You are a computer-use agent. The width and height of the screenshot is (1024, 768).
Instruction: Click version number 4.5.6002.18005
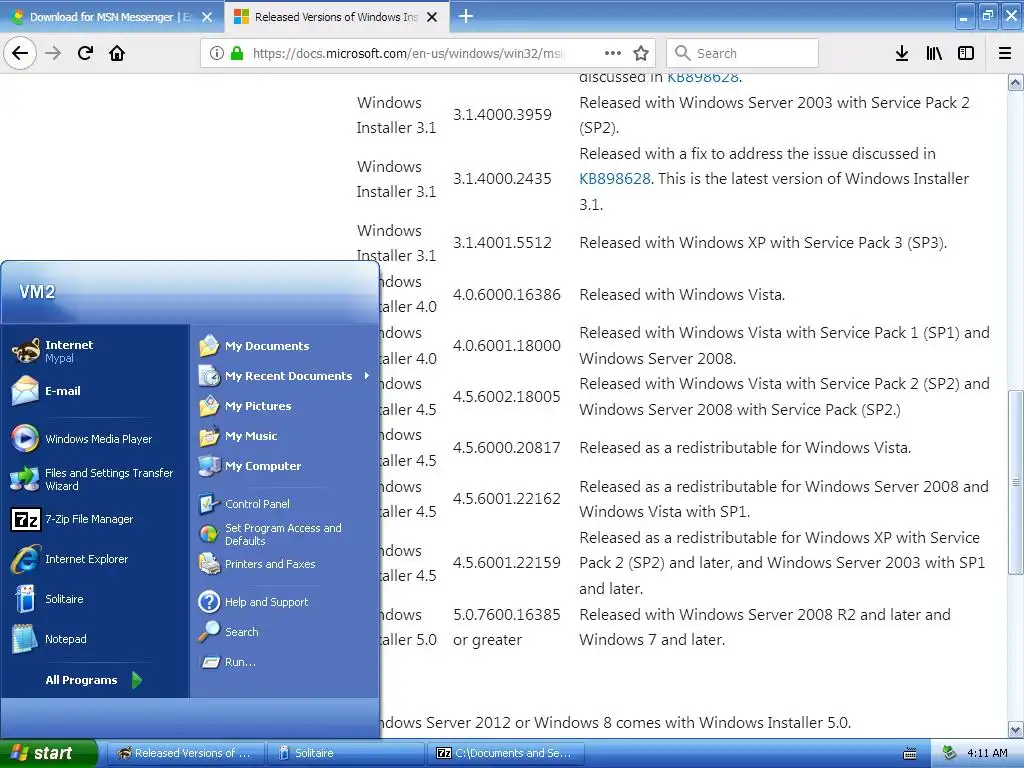507,396
